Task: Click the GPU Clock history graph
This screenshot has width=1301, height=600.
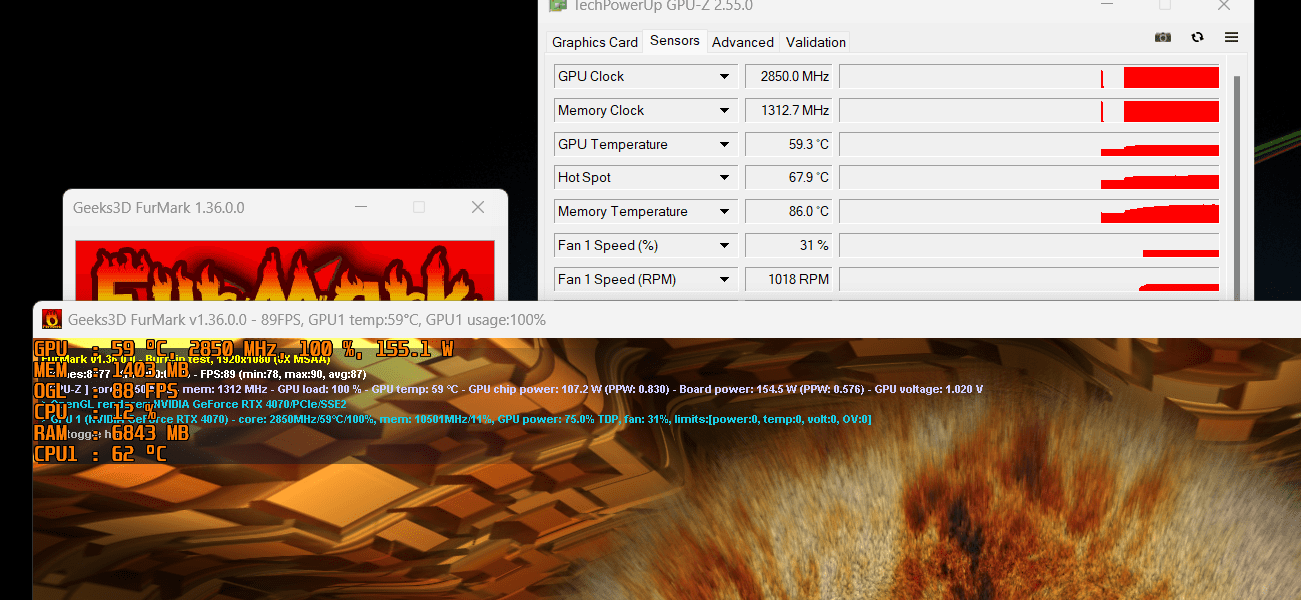Action: [1029, 77]
